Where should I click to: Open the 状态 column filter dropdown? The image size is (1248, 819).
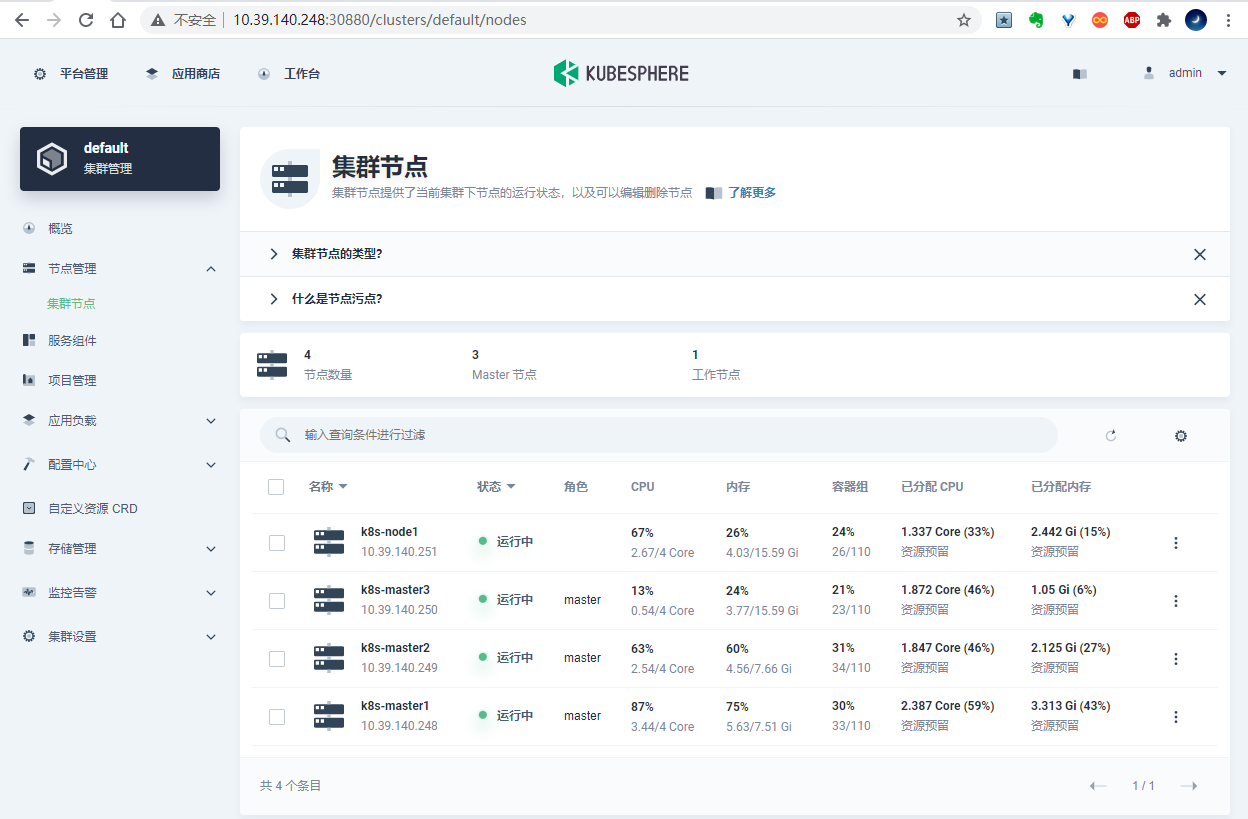click(x=496, y=487)
